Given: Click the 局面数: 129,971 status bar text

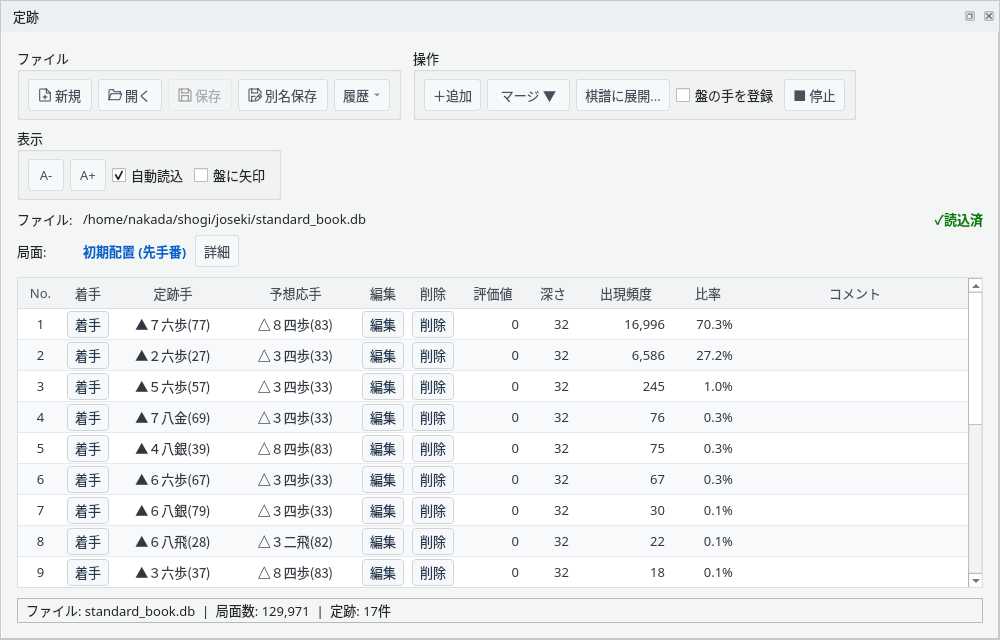Looking at the screenshot, I should coord(262,611).
